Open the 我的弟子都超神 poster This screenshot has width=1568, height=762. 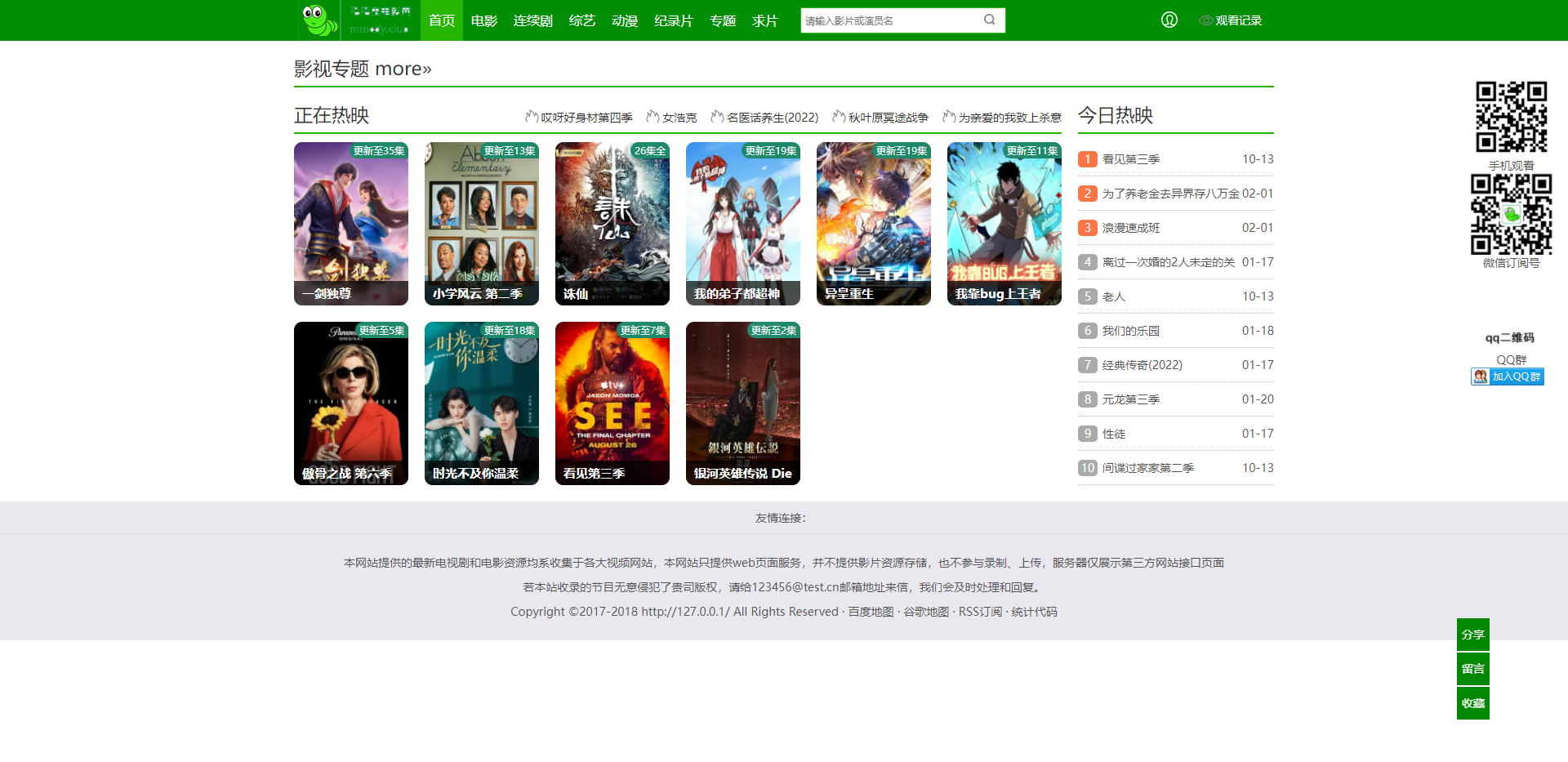pyautogui.click(x=743, y=224)
